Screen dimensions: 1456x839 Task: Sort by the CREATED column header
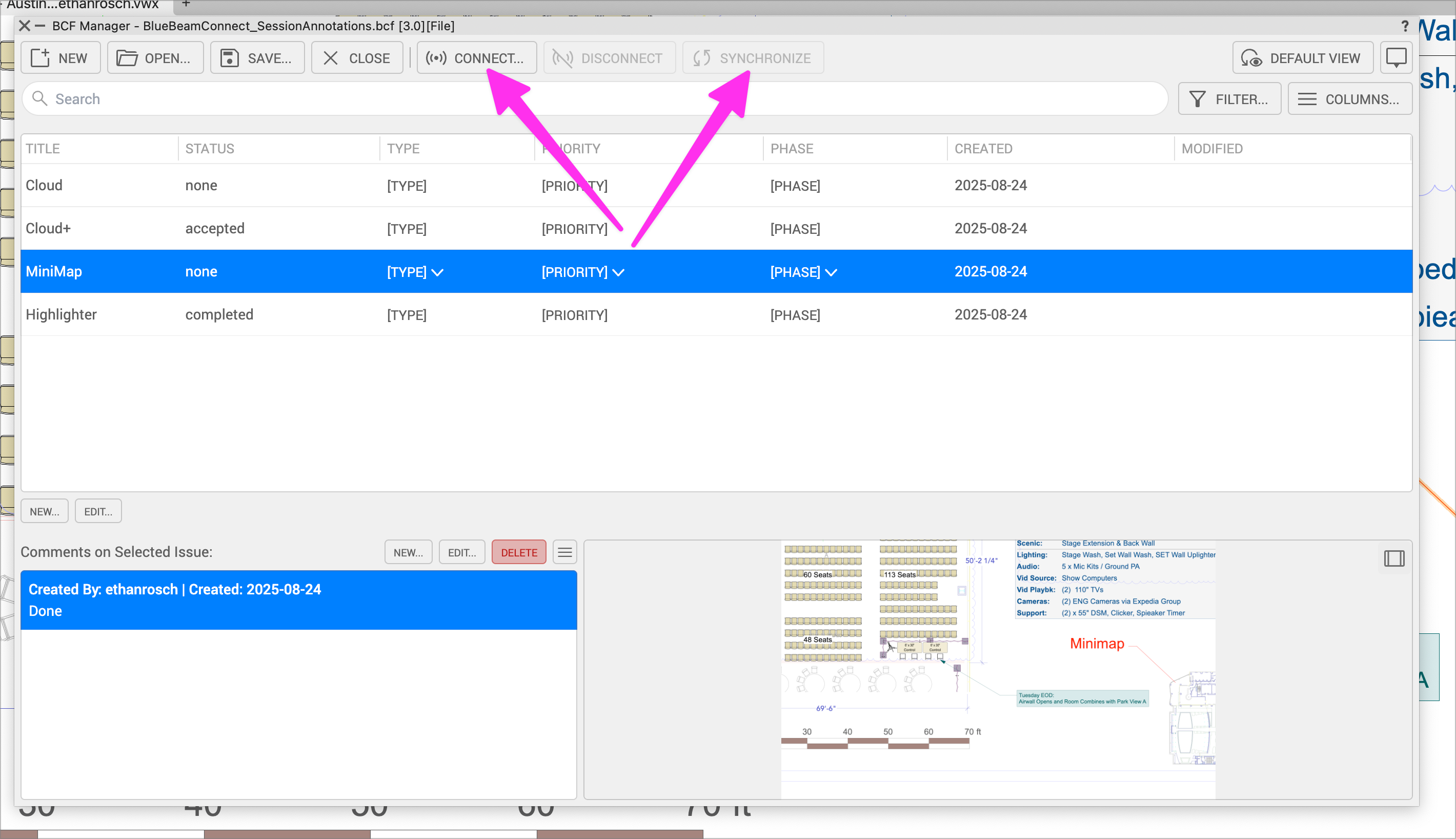(983, 149)
